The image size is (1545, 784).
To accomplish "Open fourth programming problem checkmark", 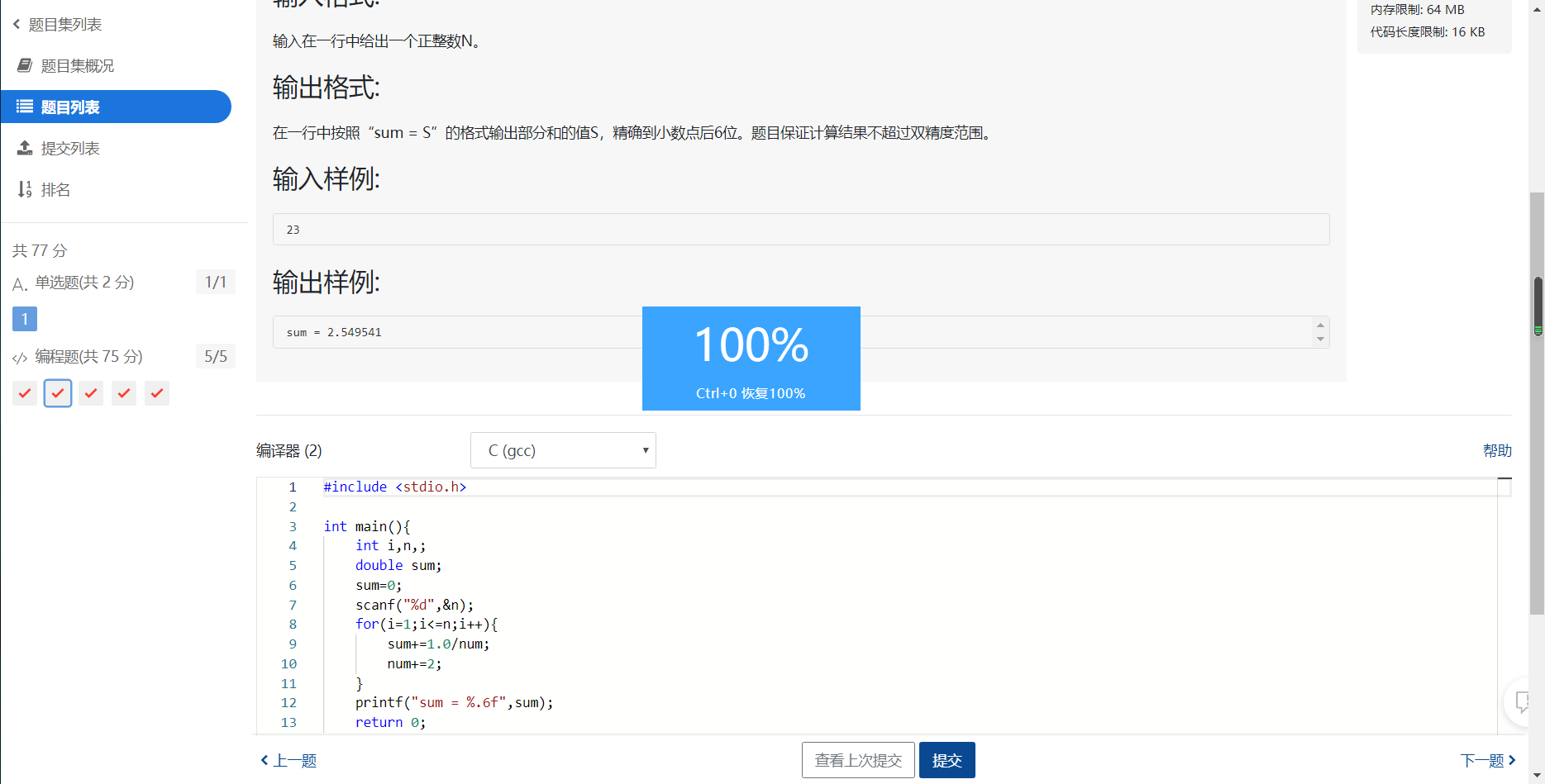I will coord(124,393).
